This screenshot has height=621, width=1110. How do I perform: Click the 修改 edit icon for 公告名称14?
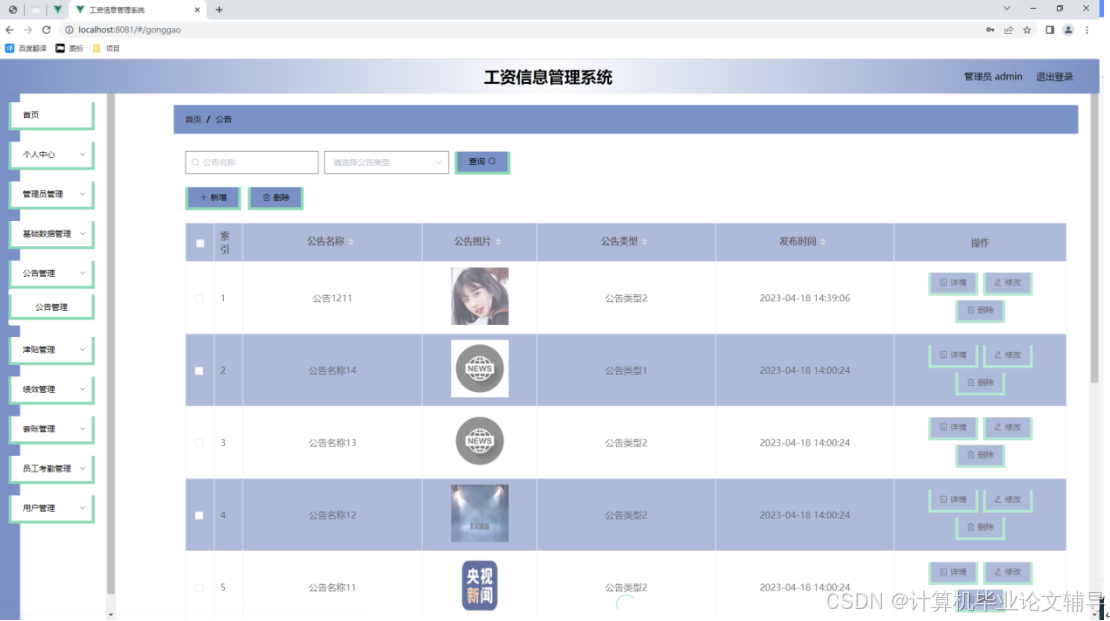point(997,355)
